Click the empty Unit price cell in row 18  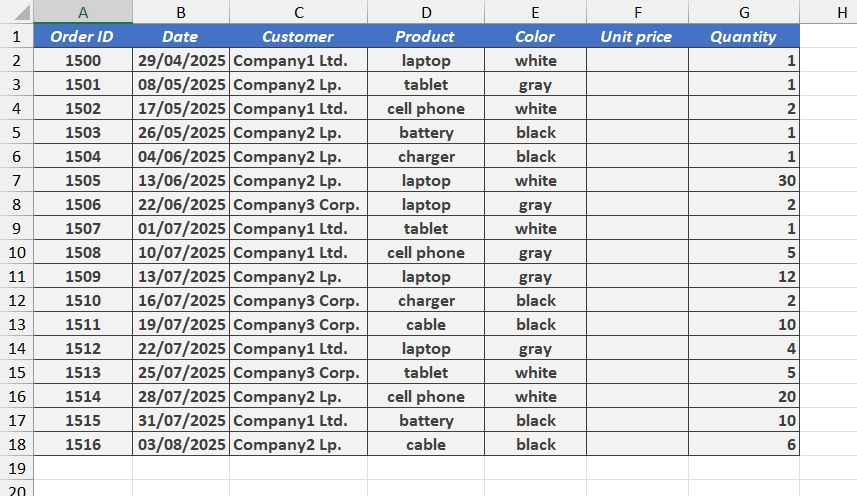[637, 444]
